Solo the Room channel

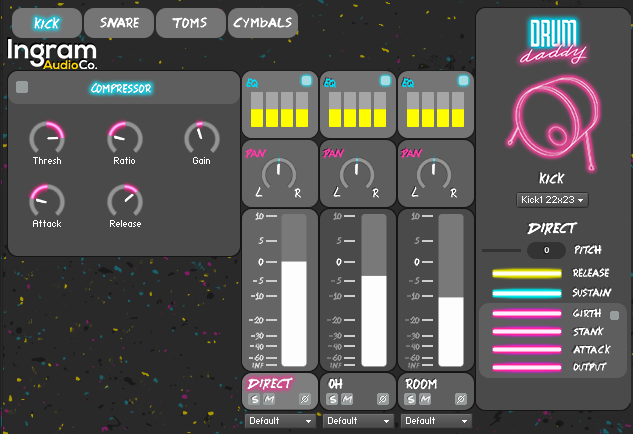coord(410,399)
